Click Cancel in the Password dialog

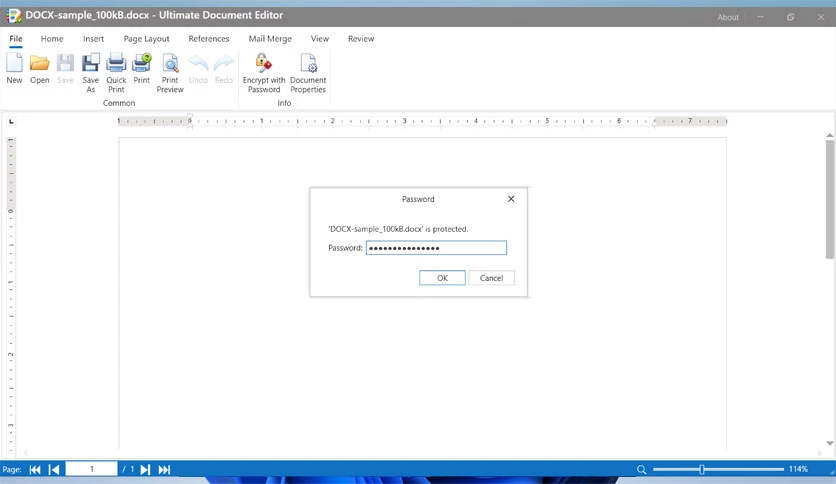491,278
